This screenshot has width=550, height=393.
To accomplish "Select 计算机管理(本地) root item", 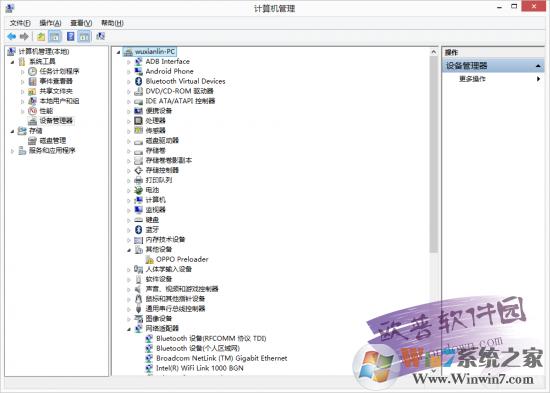I will (43, 52).
